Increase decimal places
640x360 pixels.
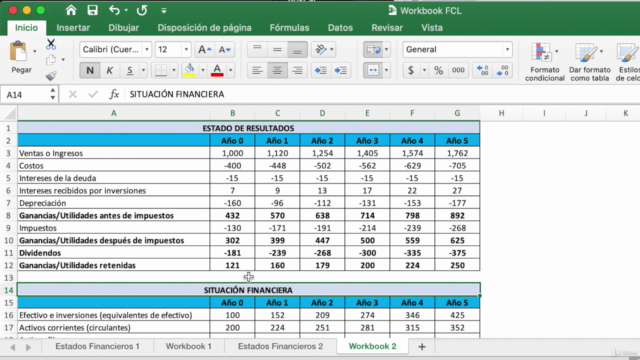tap(482, 70)
